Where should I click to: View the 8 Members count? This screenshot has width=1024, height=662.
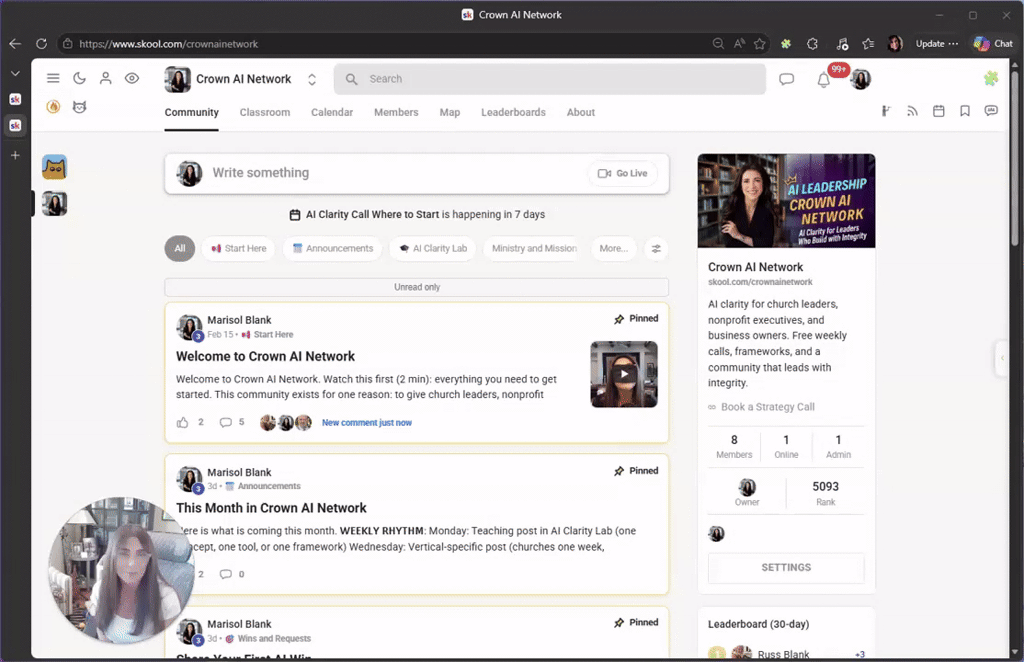pos(734,446)
